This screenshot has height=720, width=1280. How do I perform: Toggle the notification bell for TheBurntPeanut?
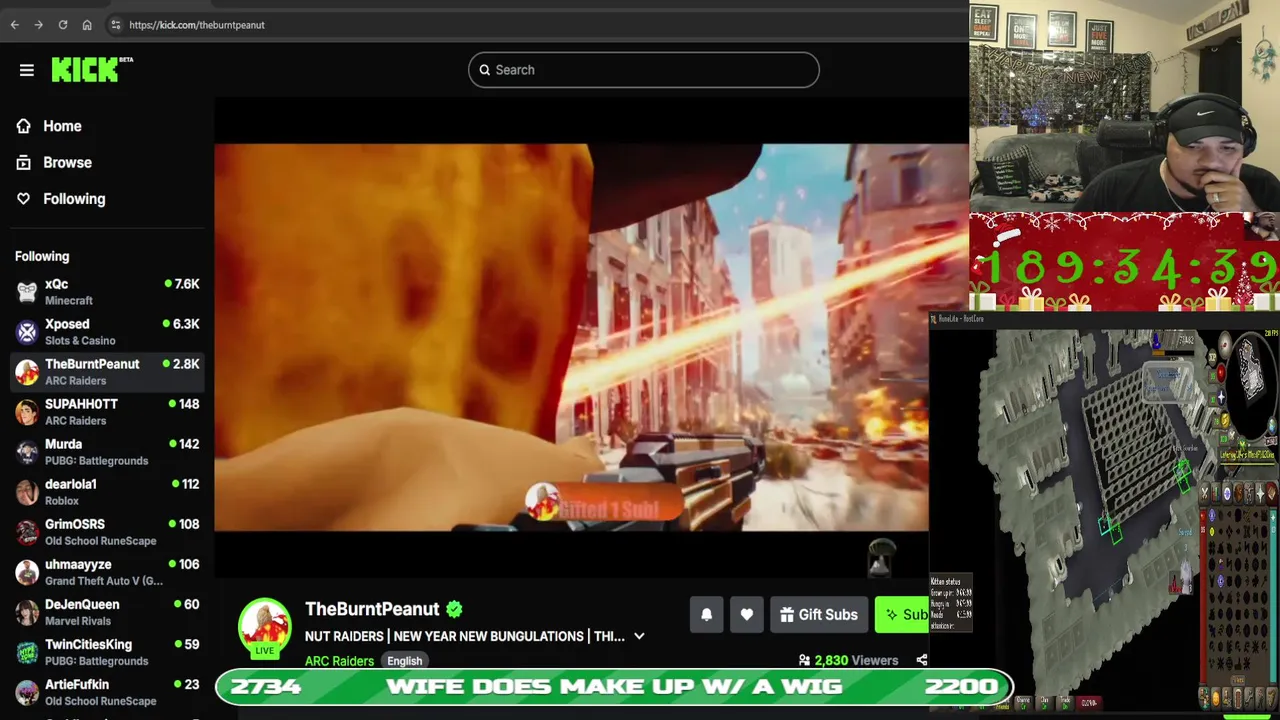[707, 615]
